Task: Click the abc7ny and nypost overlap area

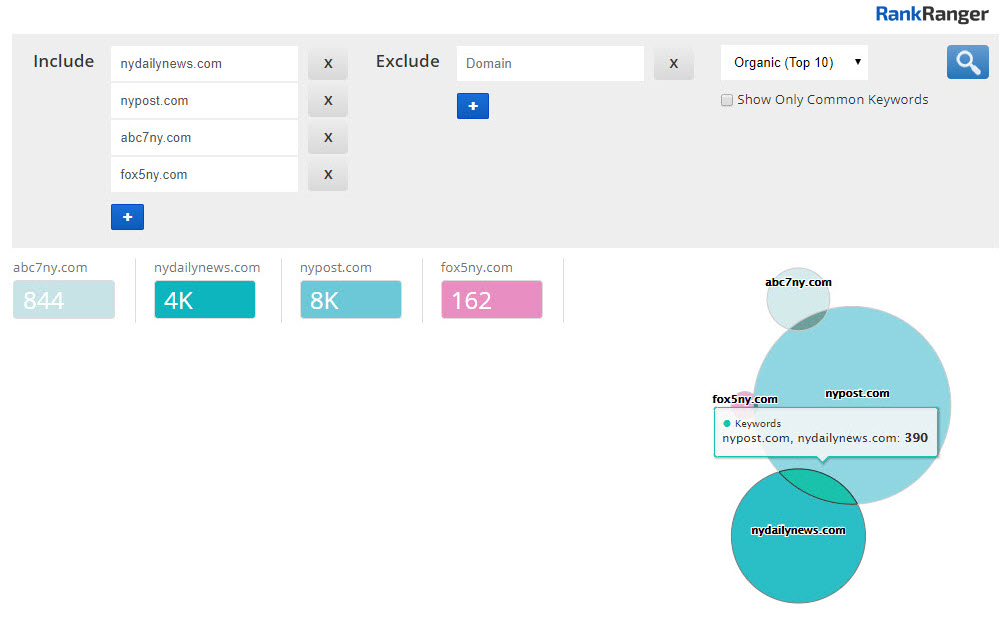Action: click(807, 320)
